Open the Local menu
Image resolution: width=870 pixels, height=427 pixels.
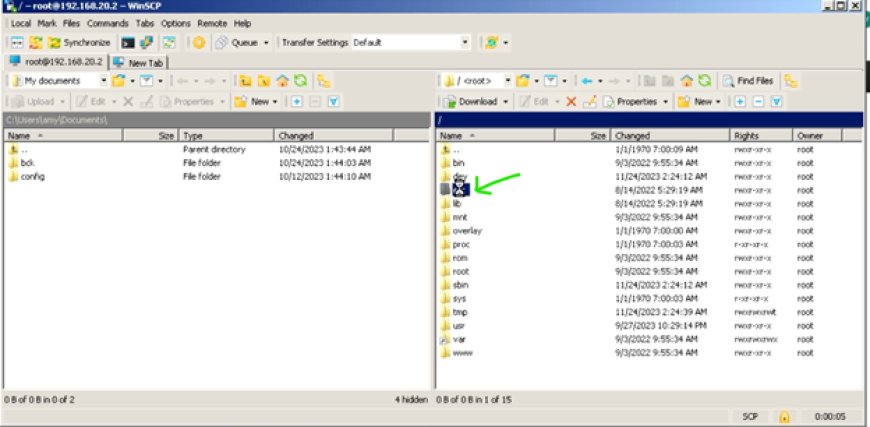point(21,23)
